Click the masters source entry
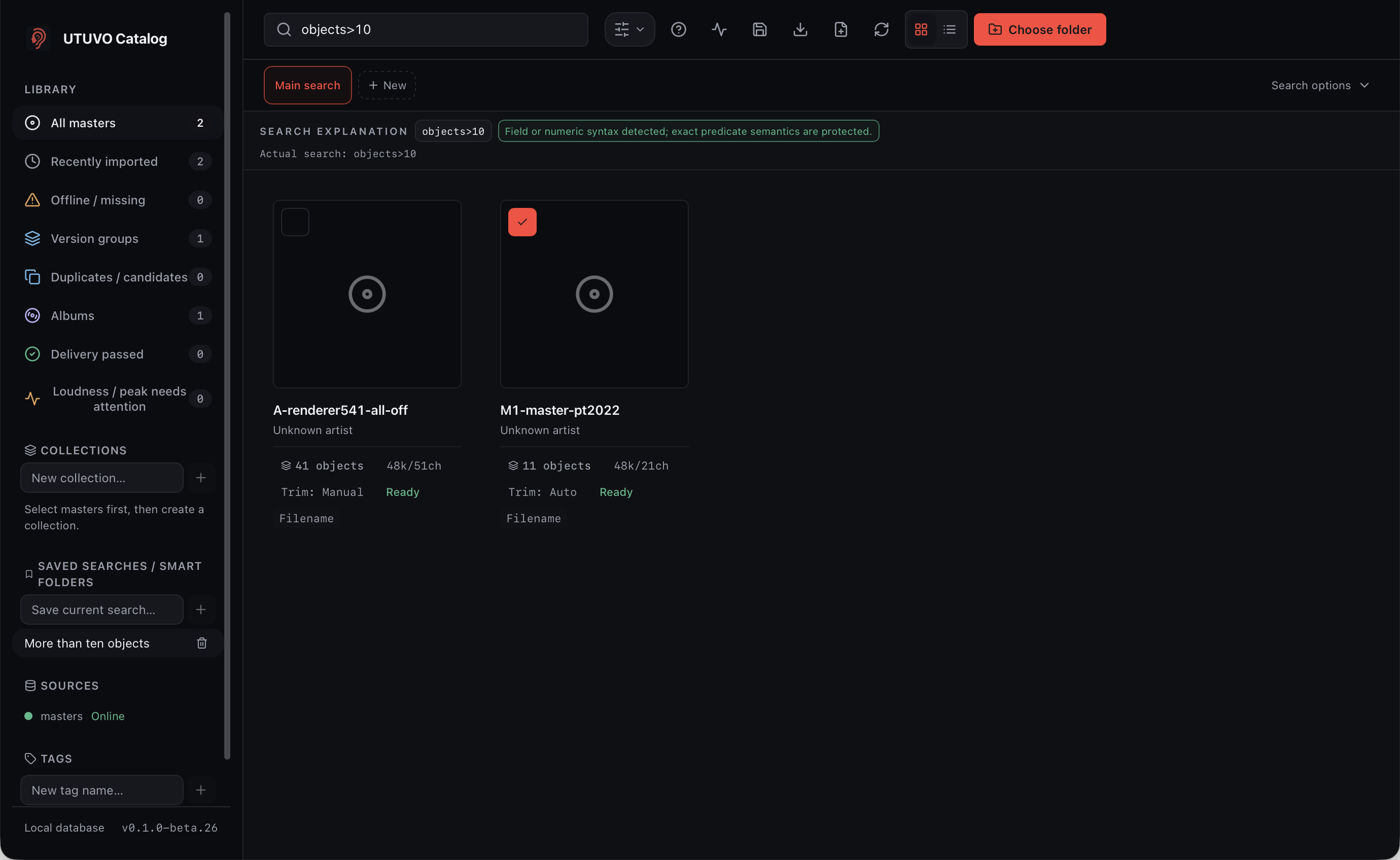The image size is (1400, 860). pos(75,716)
